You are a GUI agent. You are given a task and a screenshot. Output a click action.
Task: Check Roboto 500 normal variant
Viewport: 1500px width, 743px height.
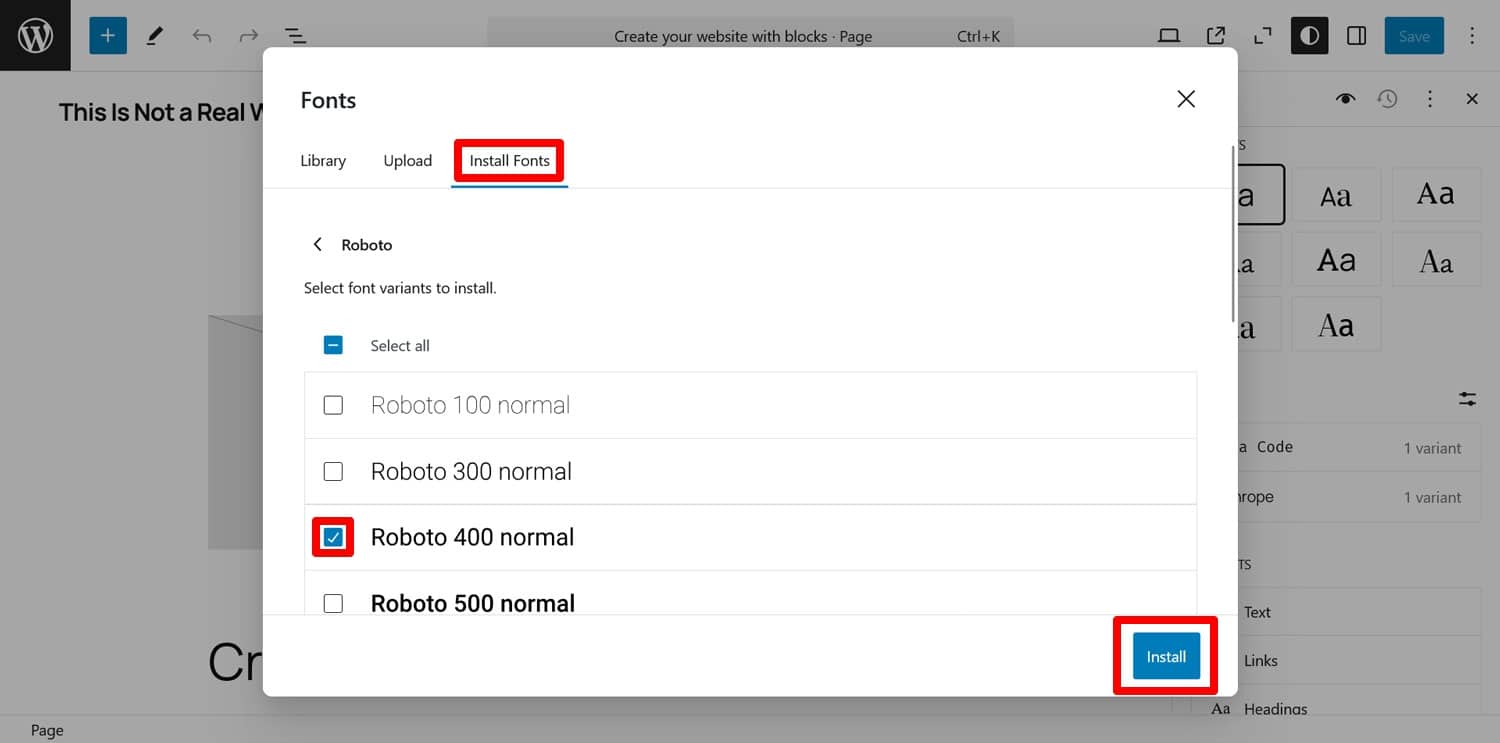click(333, 603)
